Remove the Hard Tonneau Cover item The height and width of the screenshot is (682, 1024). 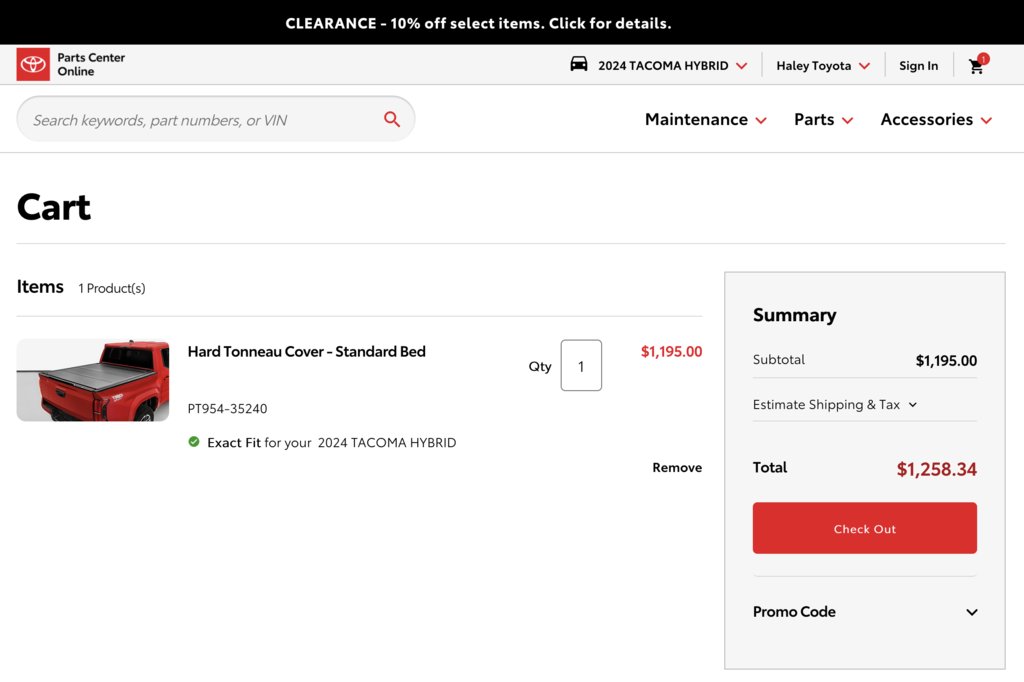pos(677,468)
